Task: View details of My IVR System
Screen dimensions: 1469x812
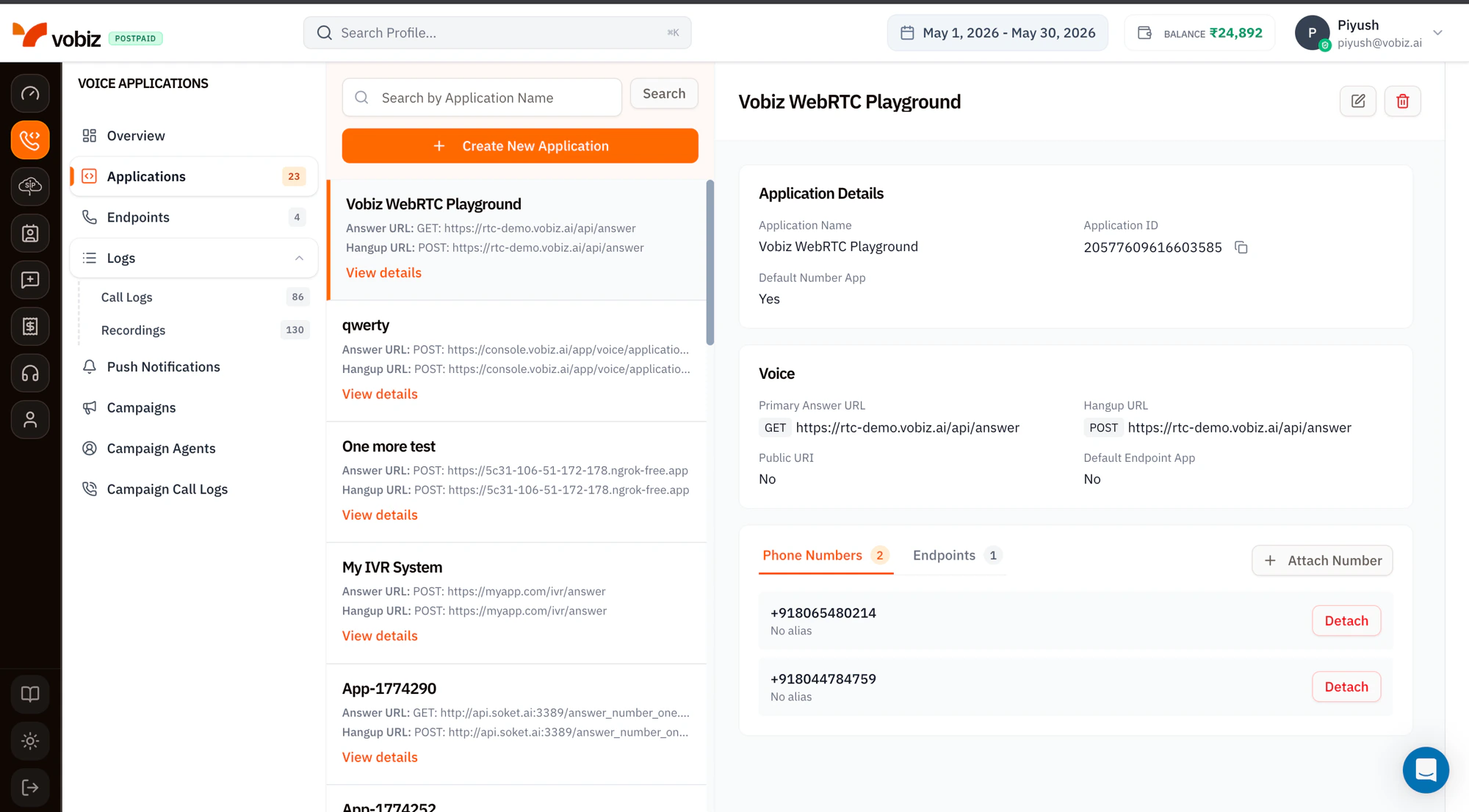Action: click(380, 636)
